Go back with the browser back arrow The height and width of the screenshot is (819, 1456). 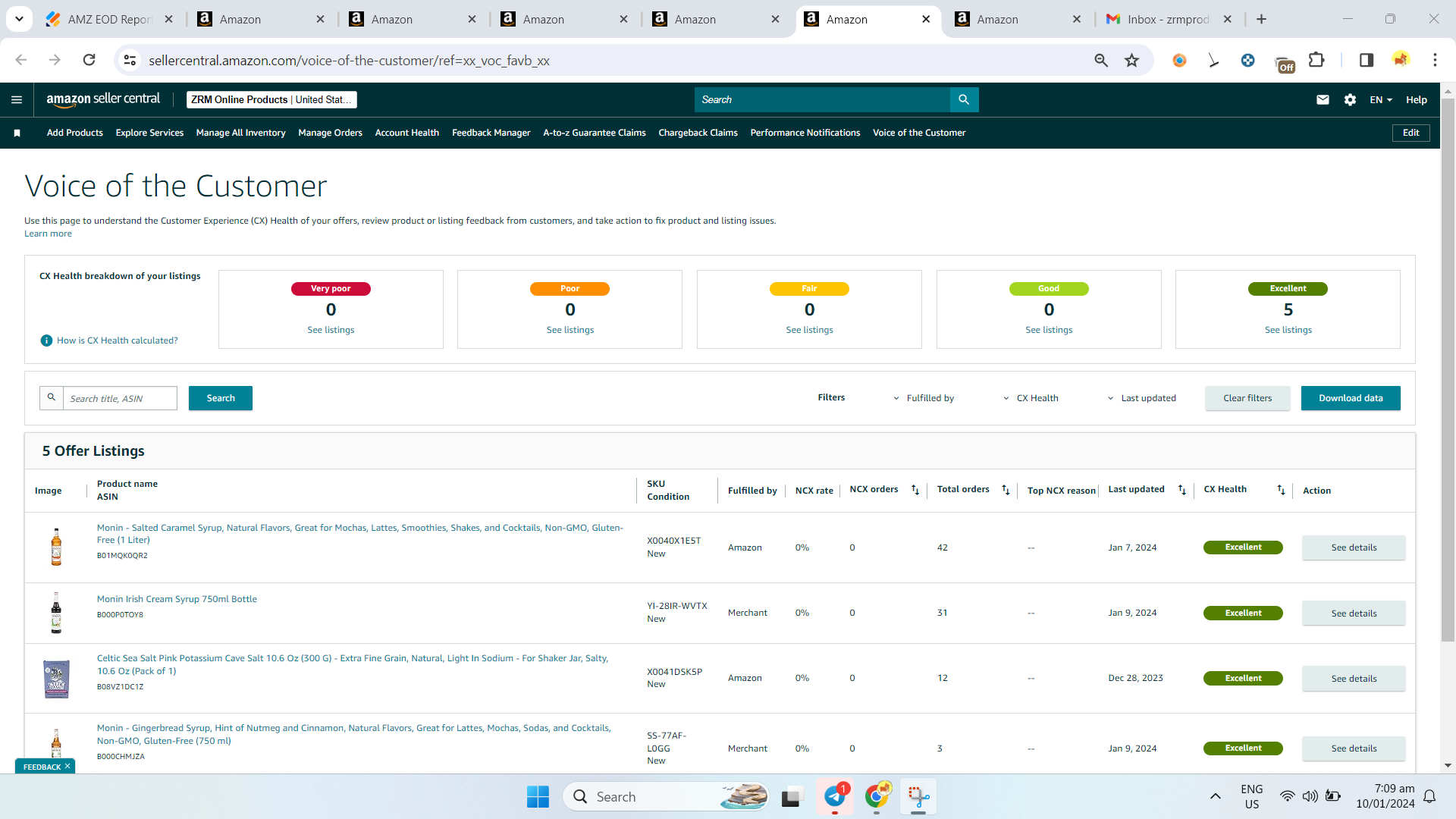pyautogui.click(x=21, y=60)
